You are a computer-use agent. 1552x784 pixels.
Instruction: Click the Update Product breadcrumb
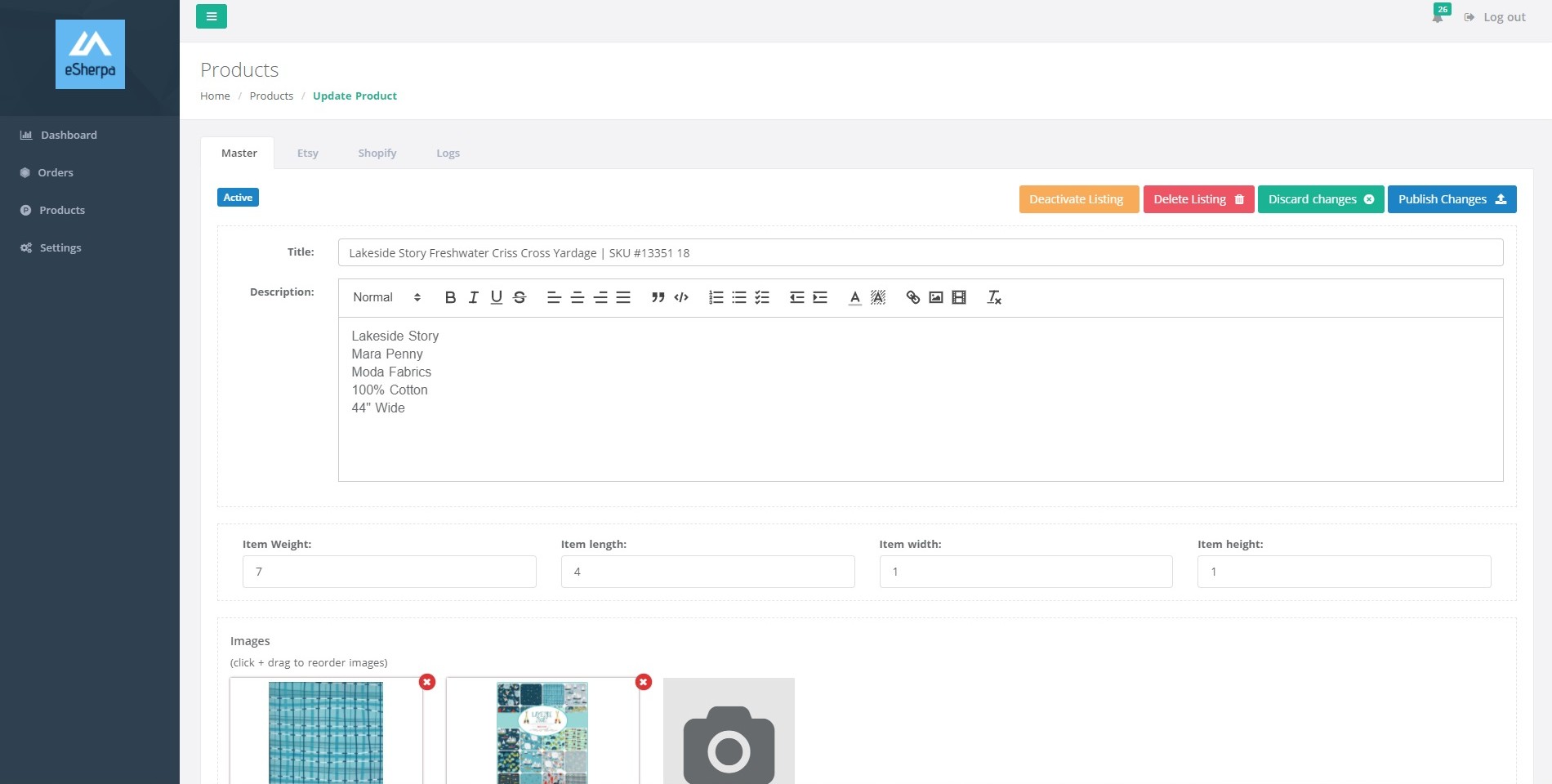tap(355, 96)
